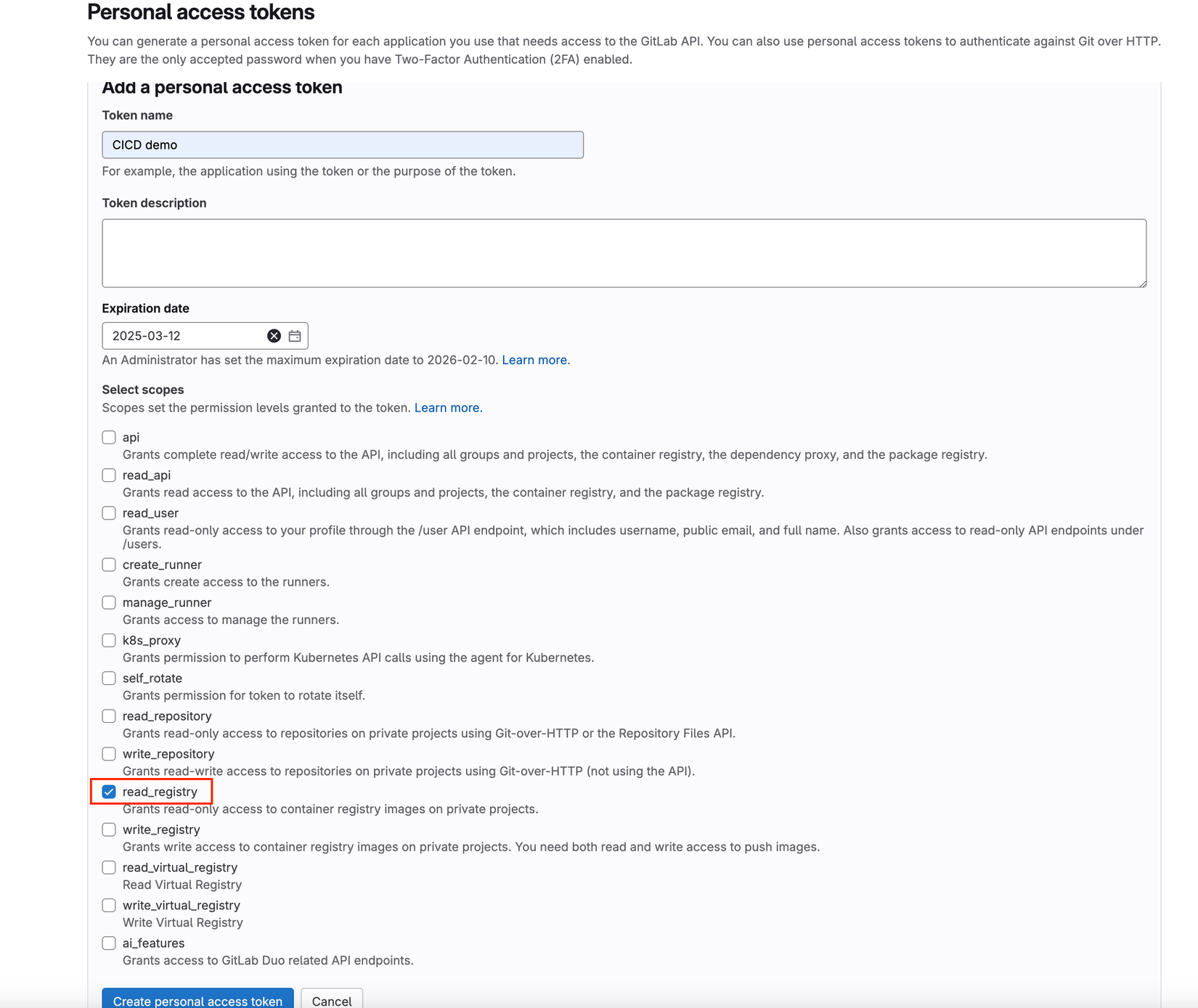Open the expiration date calendar picker
1198x1008 pixels.
(x=295, y=336)
